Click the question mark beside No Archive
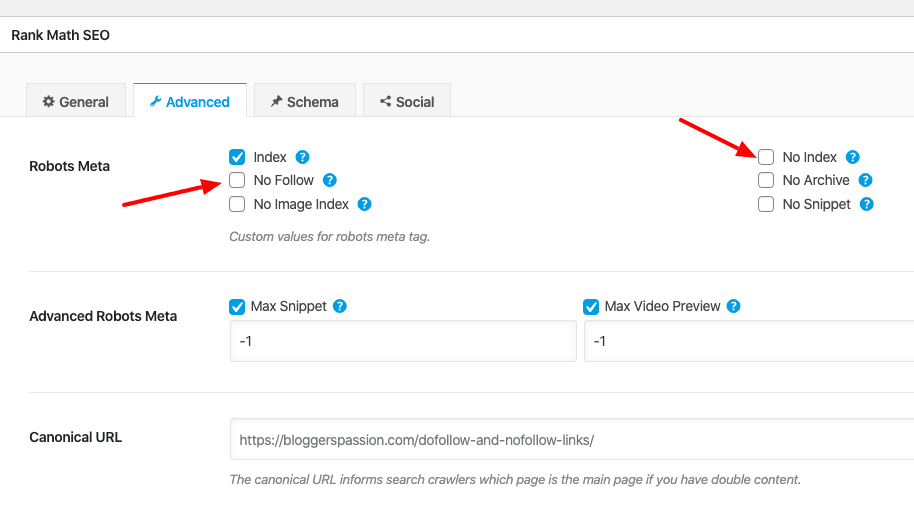 pos(866,180)
